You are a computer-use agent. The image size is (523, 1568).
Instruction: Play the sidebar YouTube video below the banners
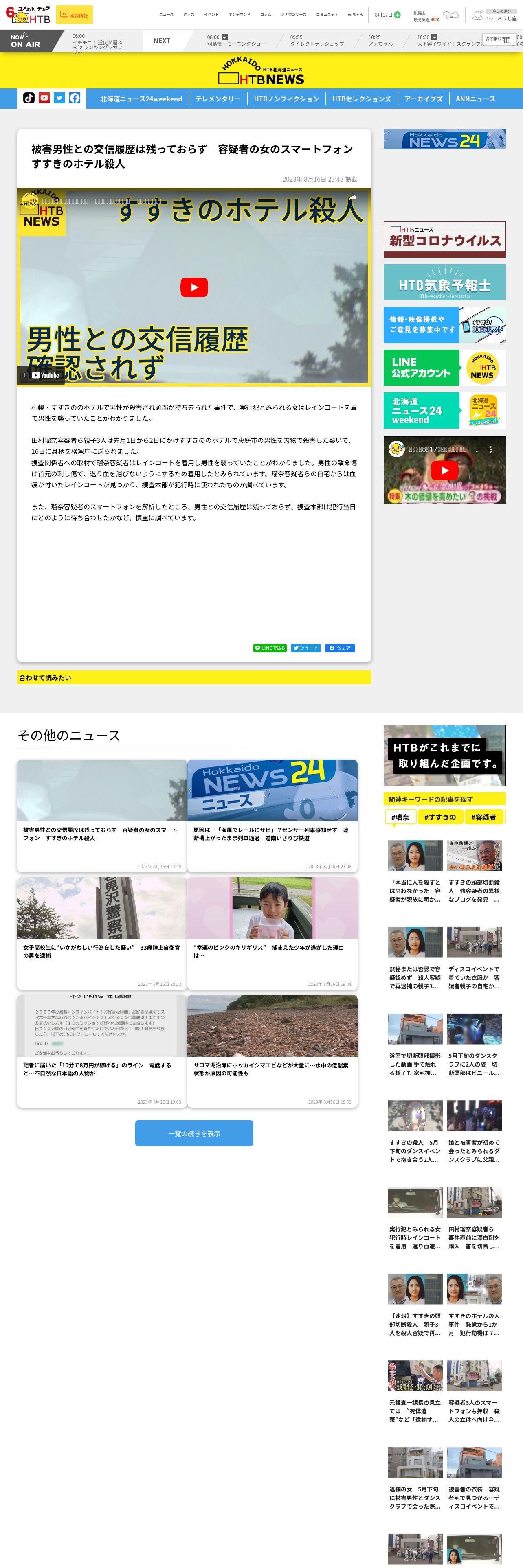coord(444,470)
